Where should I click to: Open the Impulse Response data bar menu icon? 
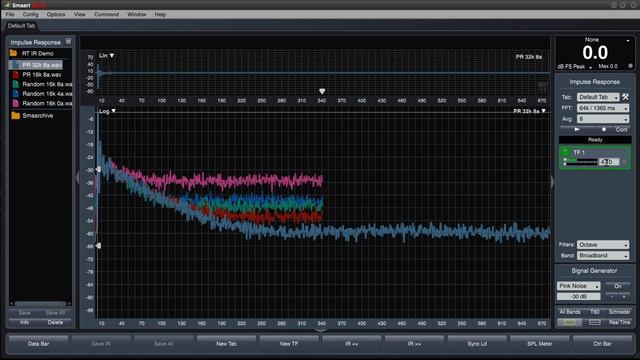coord(68,41)
